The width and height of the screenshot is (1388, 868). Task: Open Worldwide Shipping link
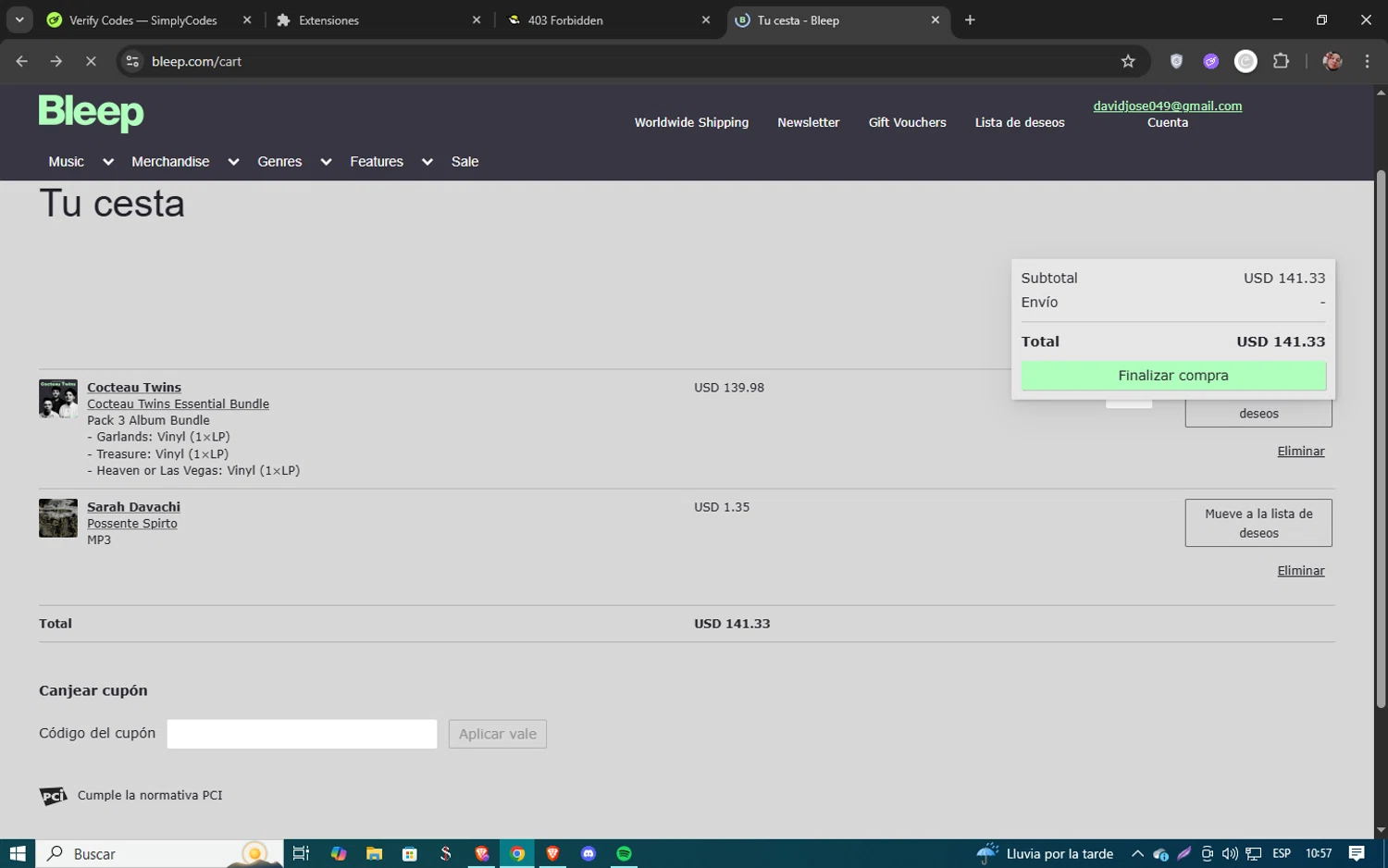click(691, 122)
